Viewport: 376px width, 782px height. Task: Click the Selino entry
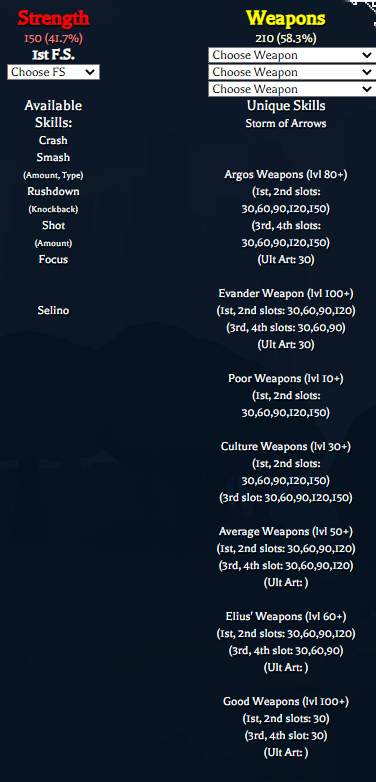[x=53, y=310]
